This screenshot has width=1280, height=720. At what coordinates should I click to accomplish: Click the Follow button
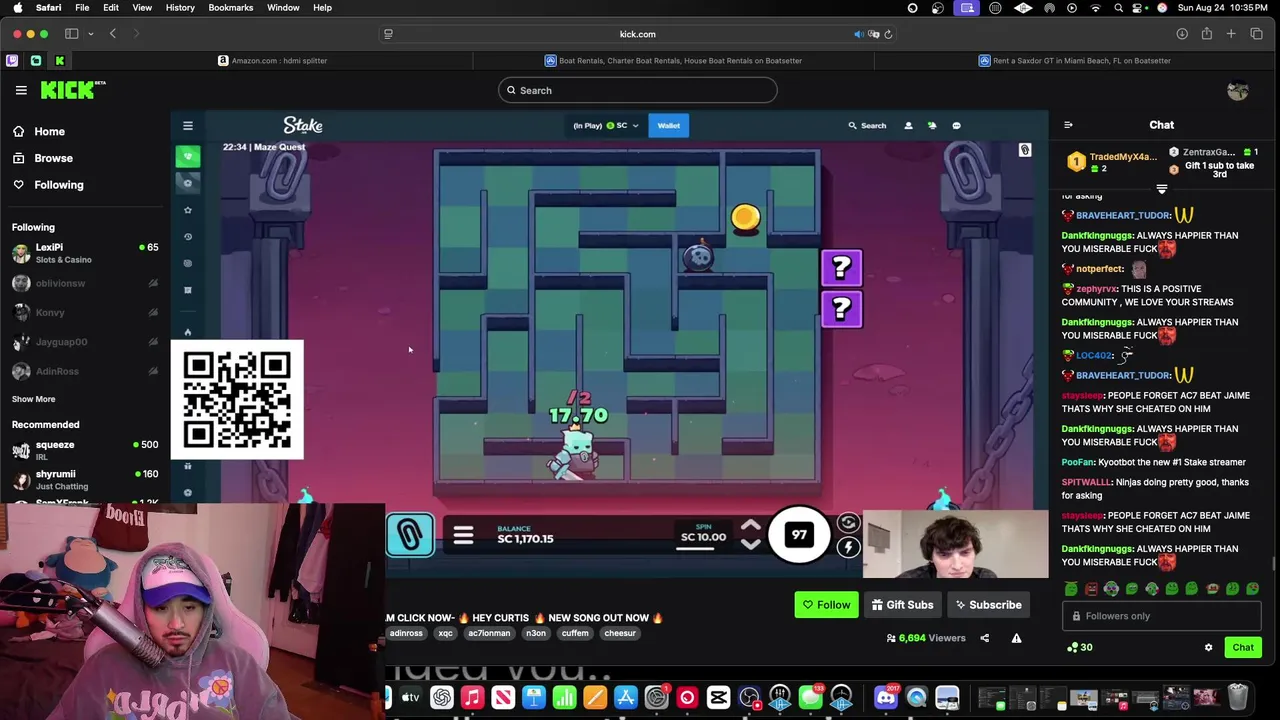click(826, 605)
